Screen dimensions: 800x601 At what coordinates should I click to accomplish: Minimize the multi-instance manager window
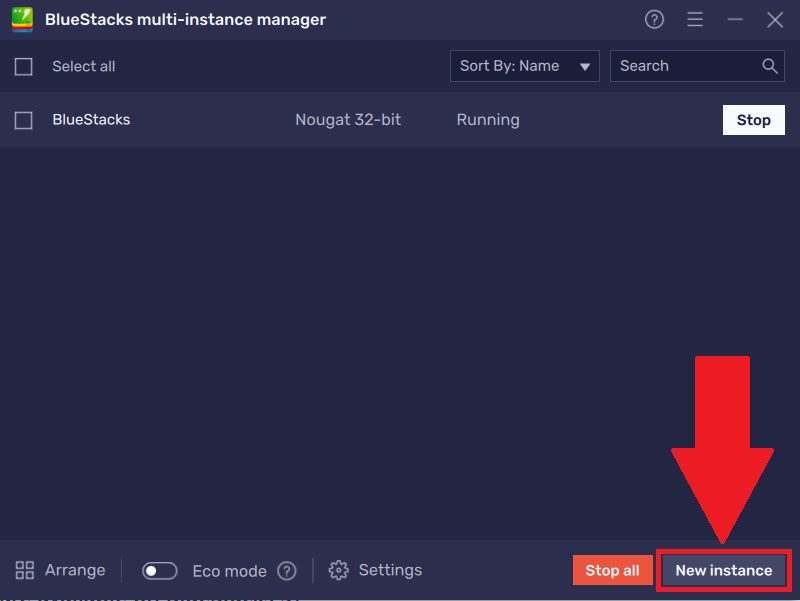735,19
